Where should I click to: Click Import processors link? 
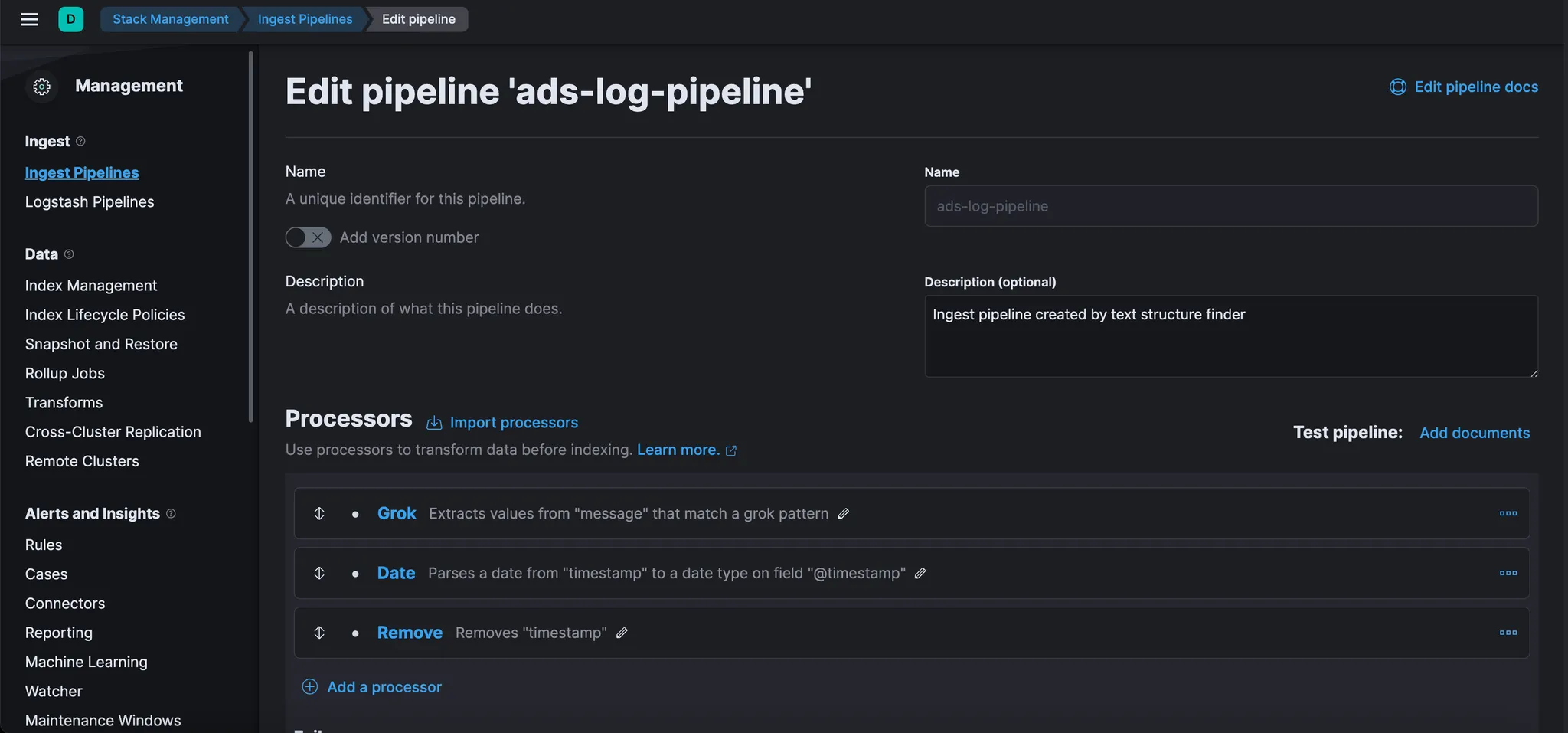(x=513, y=423)
